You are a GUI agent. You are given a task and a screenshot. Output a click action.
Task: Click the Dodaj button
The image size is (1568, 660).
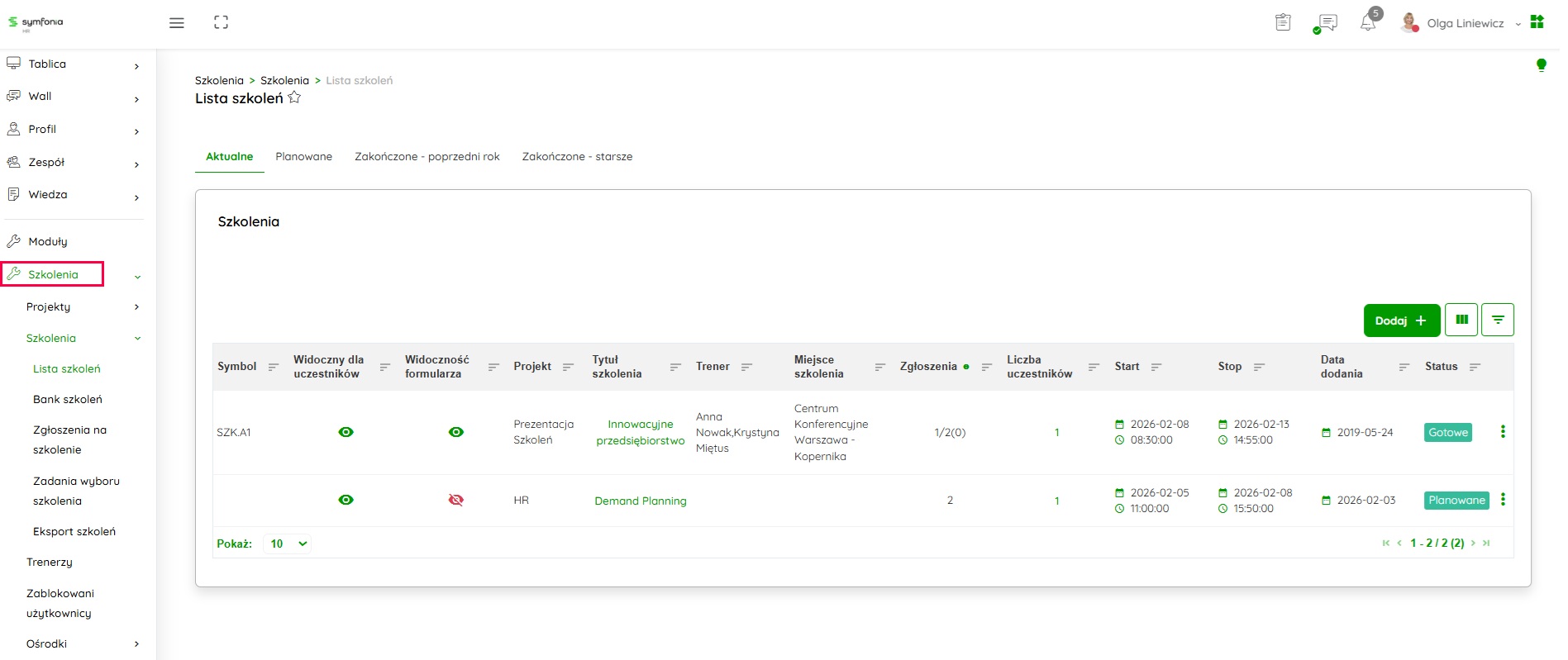click(1401, 321)
